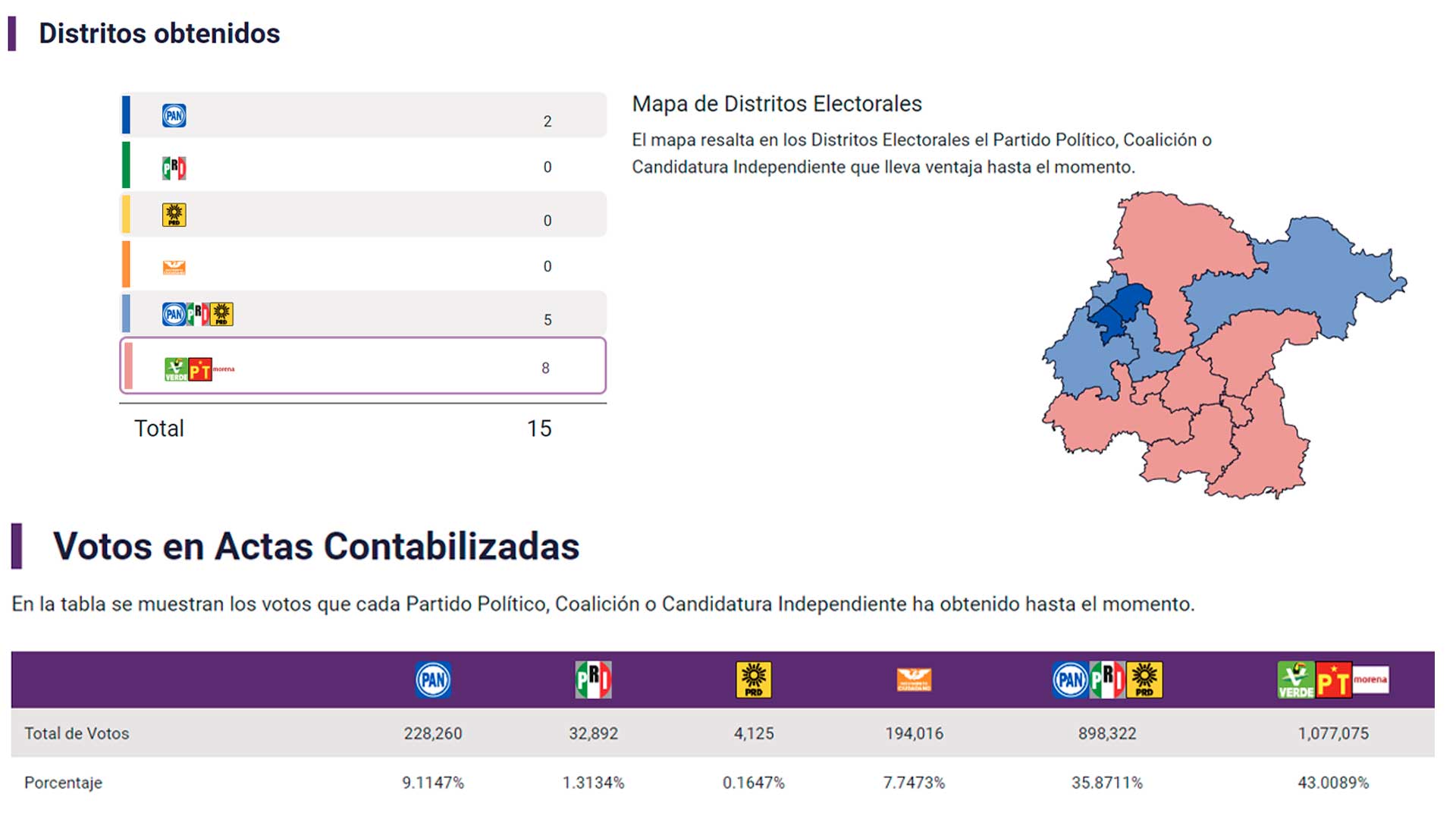Screen dimensions: 1456x819
Task: Click the Movimiento Ciudadano logo in the districts list
Action: pyautogui.click(x=174, y=267)
